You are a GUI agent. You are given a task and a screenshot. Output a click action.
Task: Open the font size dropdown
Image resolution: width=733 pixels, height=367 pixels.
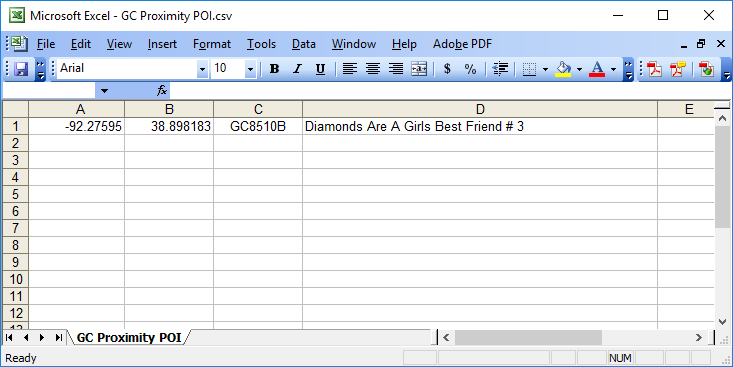[250, 69]
